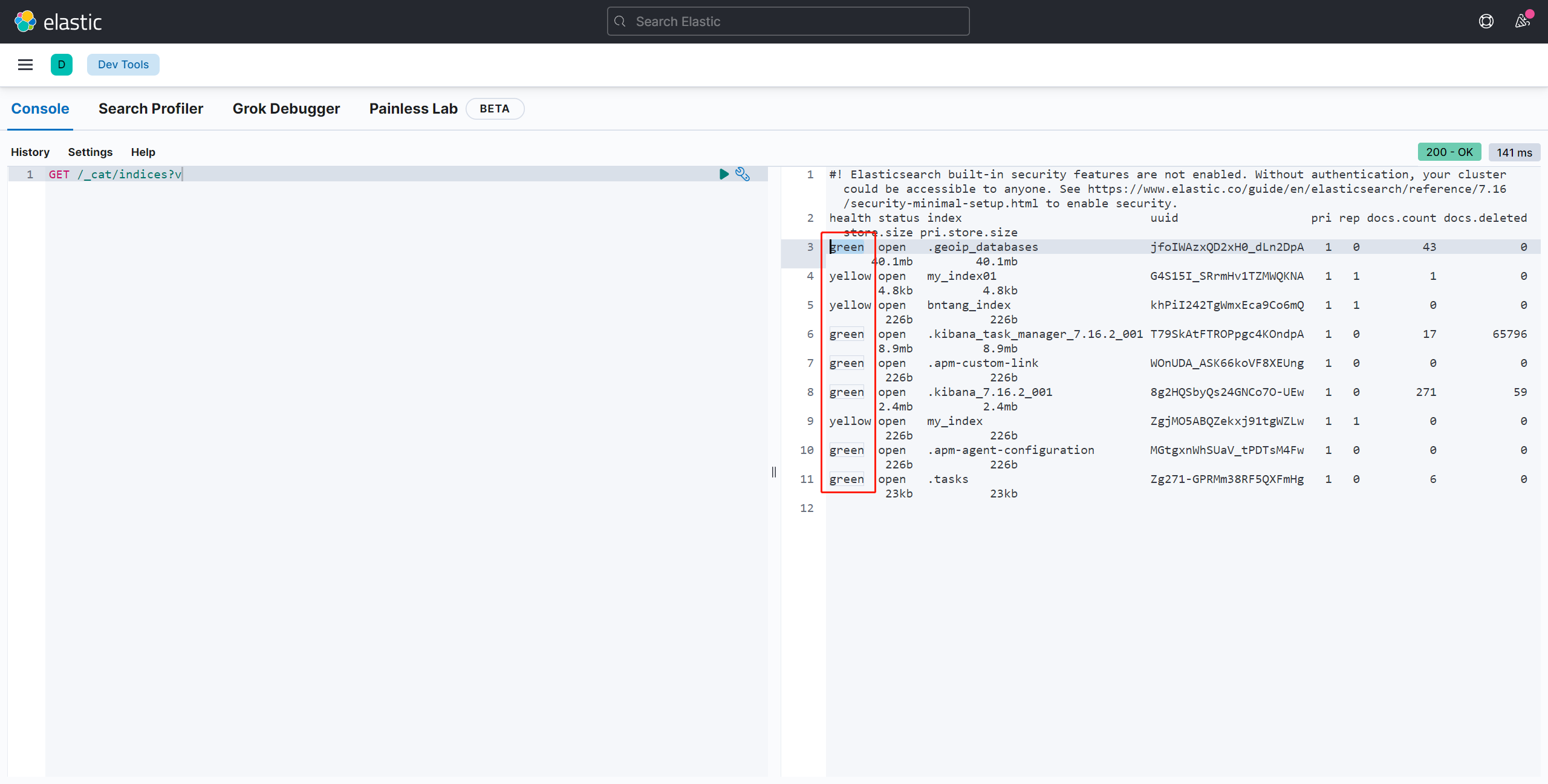Screen dimensions: 1548x784
Task: Open console Help
Action: point(143,152)
